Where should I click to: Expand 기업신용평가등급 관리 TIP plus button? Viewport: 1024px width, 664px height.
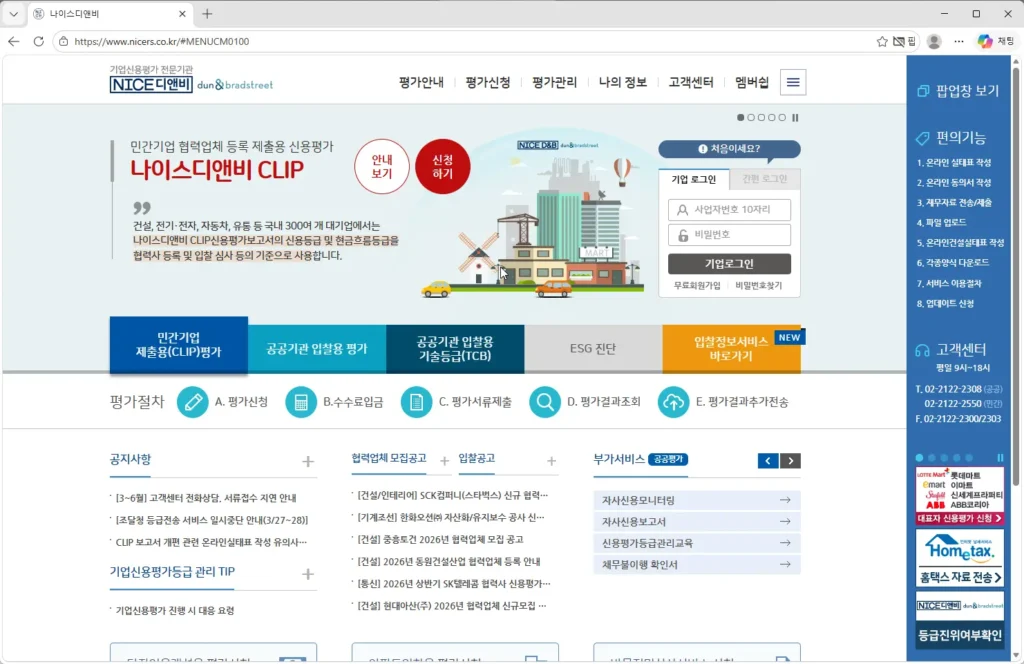pyautogui.click(x=308, y=574)
